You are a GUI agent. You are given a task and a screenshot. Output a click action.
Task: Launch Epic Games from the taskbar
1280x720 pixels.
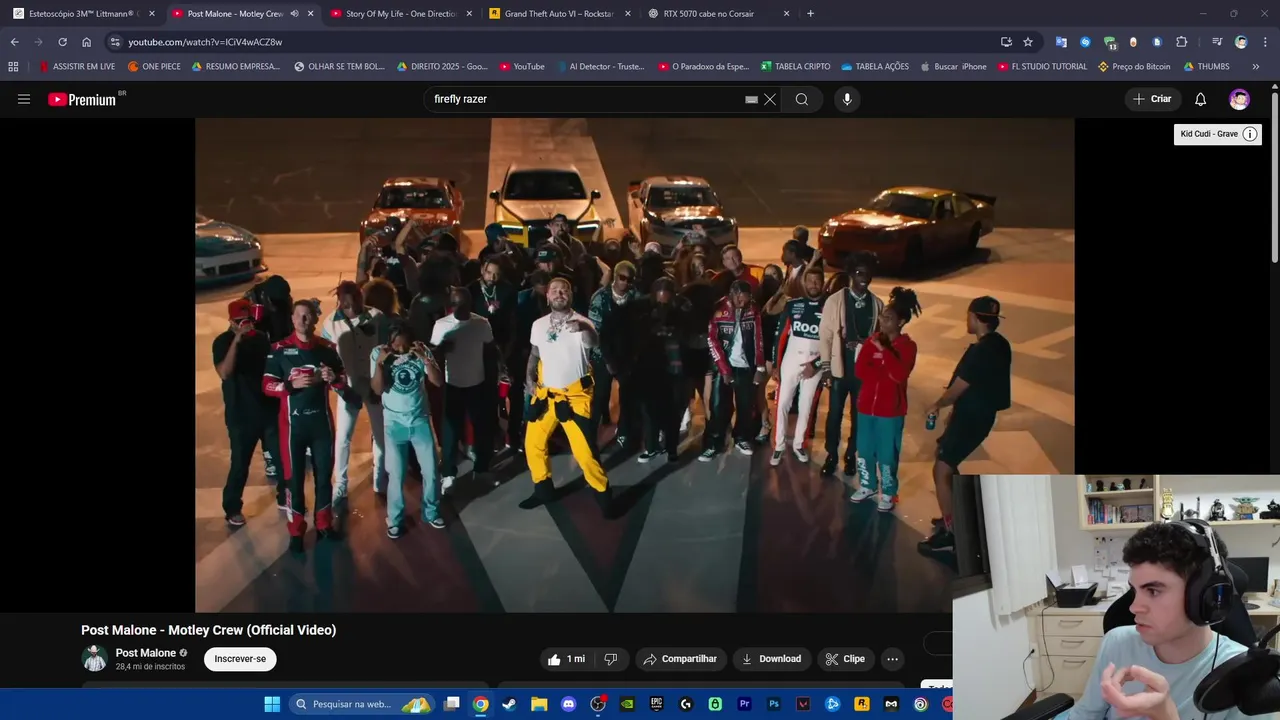656,704
